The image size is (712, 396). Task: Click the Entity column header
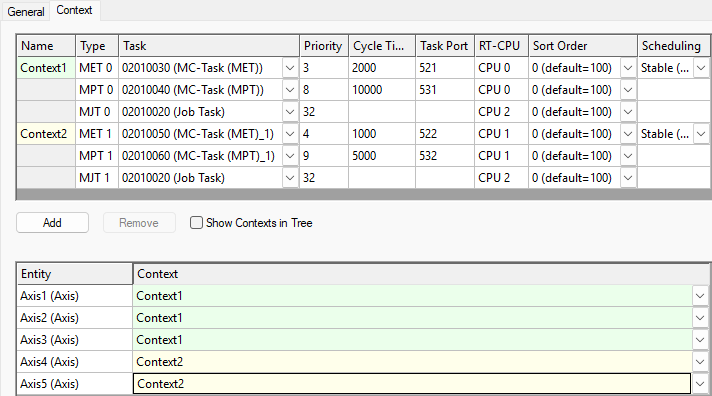(75, 274)
